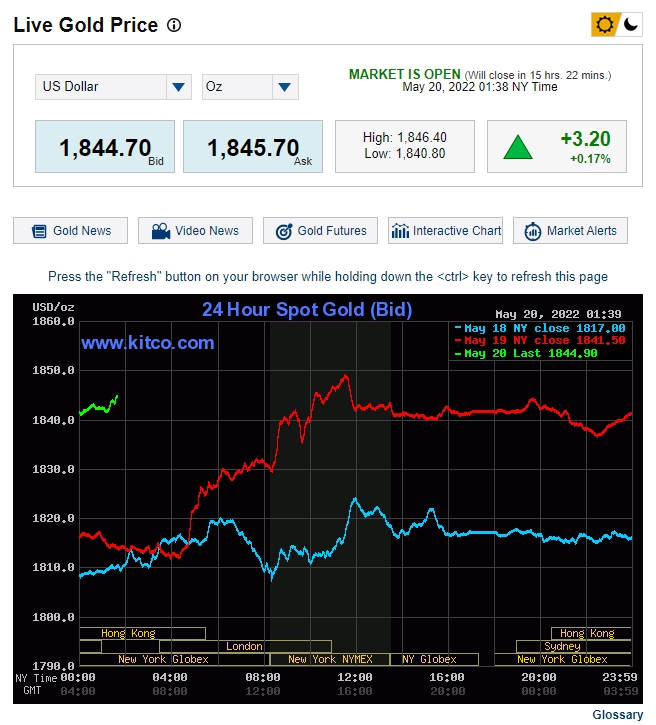Open the Glossary link
This screenshot has height=725, width=656.
click(x=618, y=714)
